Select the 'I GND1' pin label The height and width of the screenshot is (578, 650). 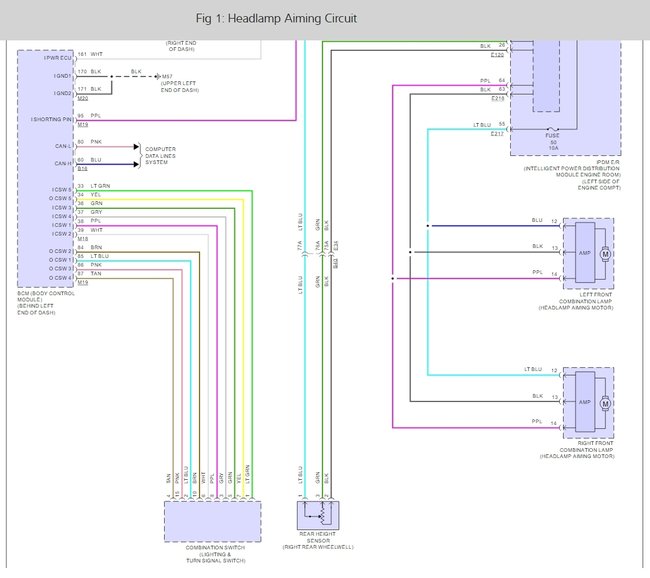point(62,76)
